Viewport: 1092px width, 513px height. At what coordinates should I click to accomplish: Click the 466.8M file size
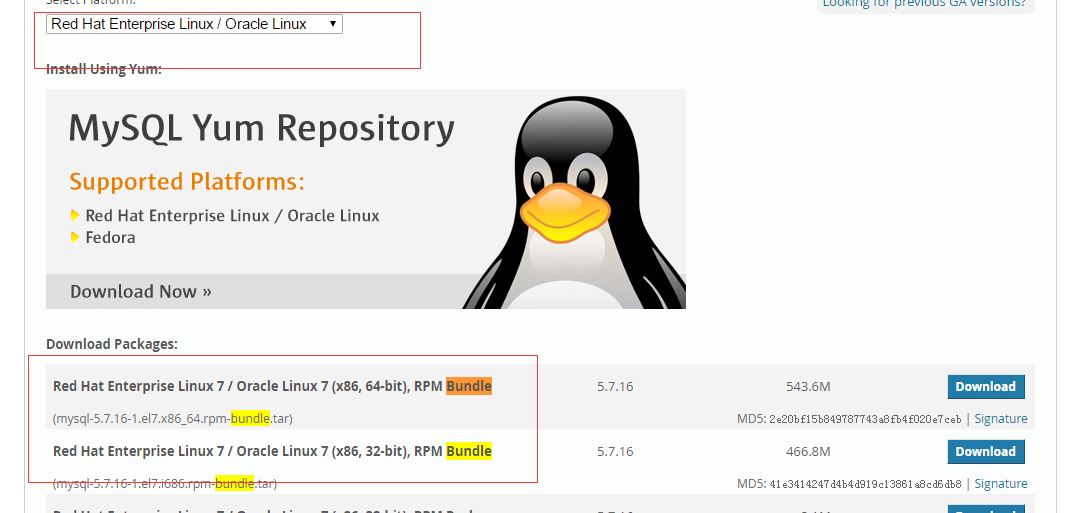pyautogui.click(x=808, y=451)
